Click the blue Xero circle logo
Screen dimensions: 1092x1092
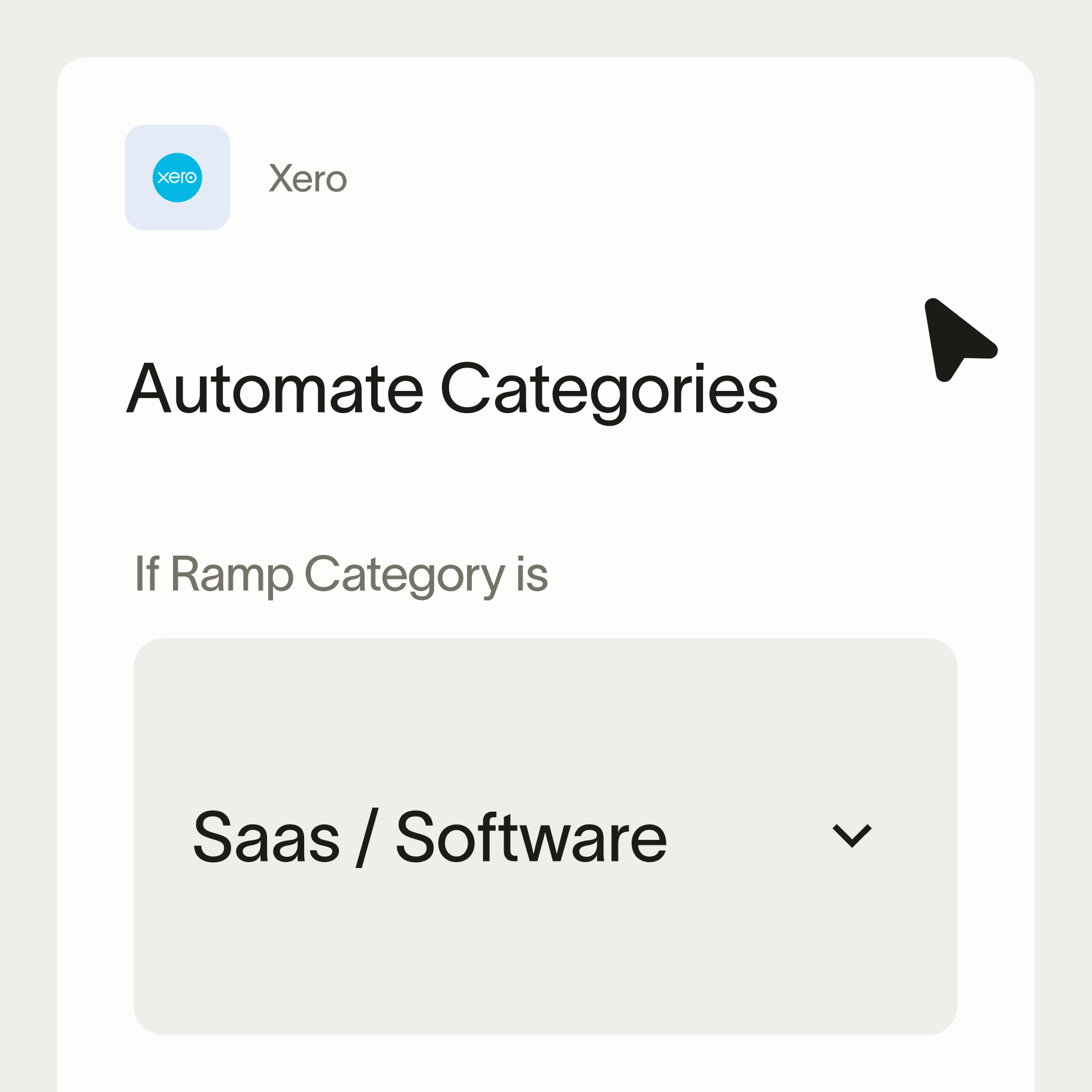click(177, 178)
